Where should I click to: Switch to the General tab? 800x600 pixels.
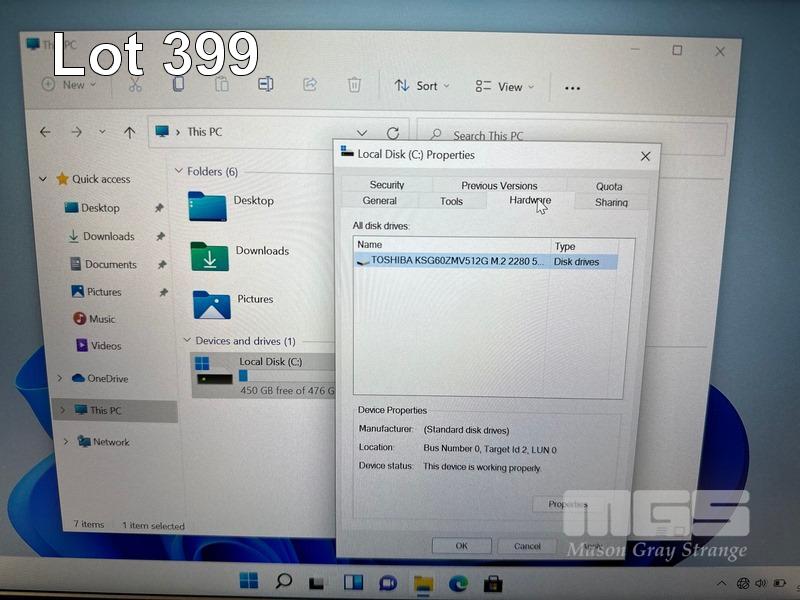(380, 201)
